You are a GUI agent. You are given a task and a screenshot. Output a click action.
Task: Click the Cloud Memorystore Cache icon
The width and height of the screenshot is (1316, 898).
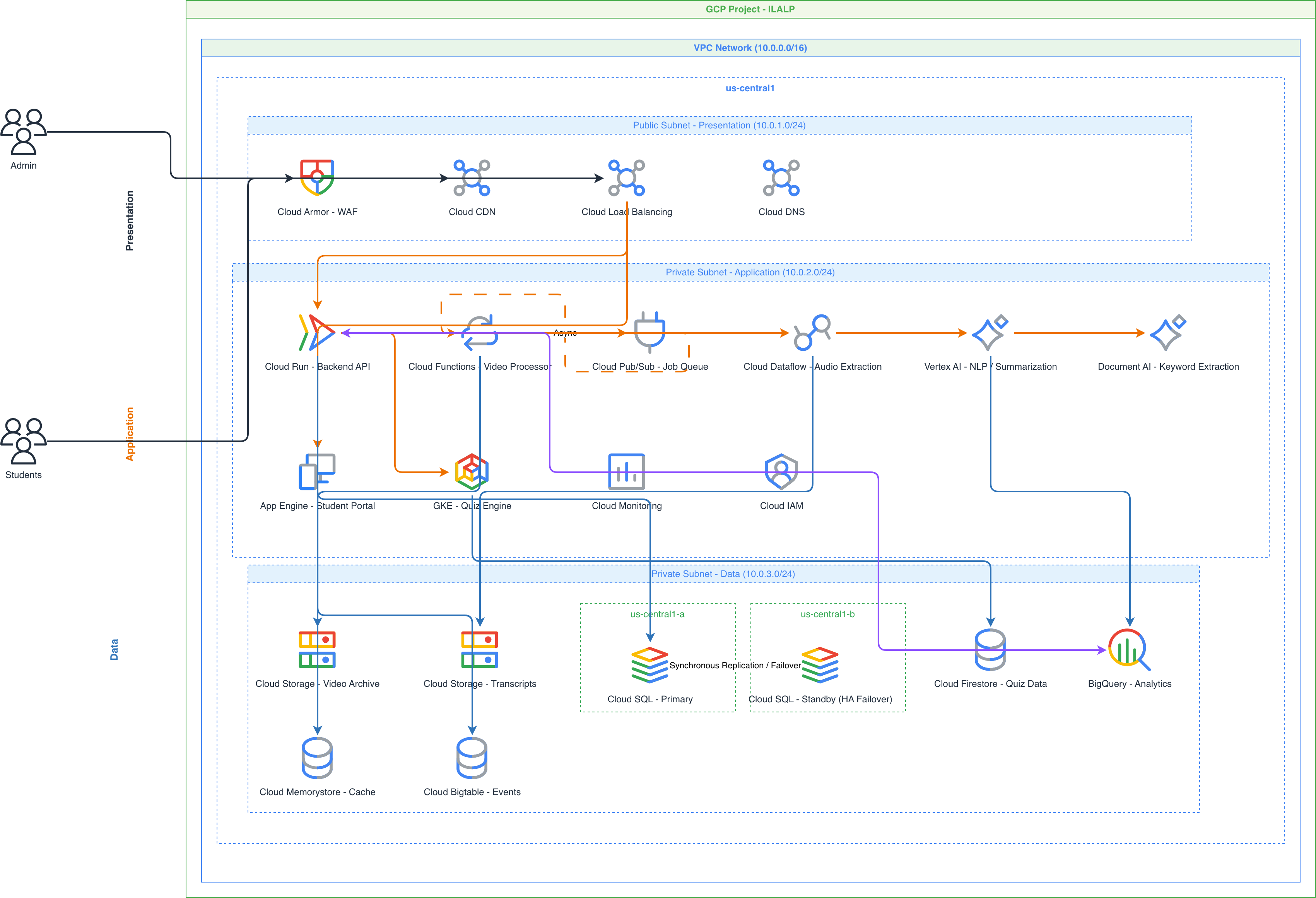click(317, 758)
